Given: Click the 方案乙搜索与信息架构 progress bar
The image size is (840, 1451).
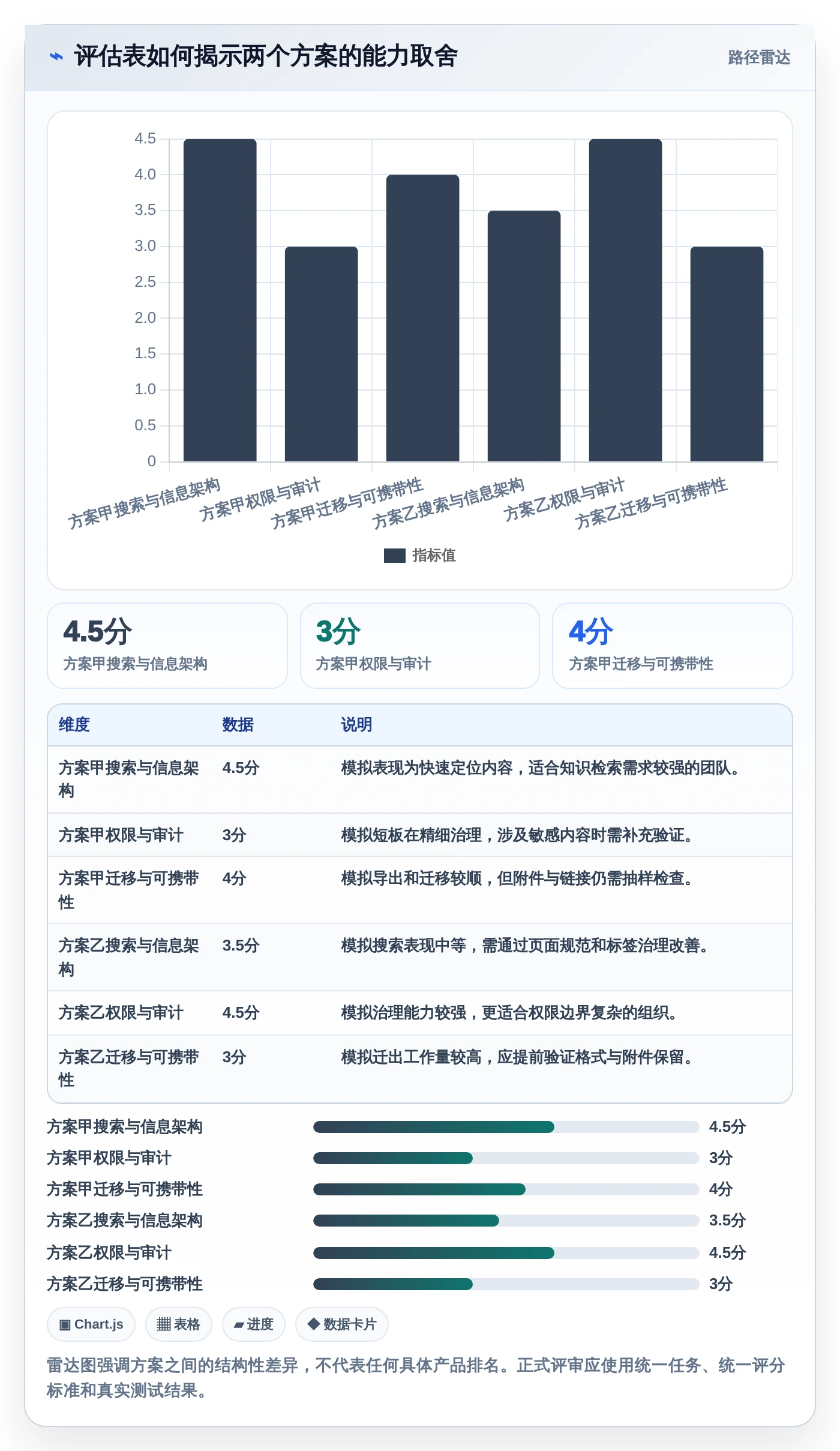Looking at the screenshot, I should [x=506, y=1221].
